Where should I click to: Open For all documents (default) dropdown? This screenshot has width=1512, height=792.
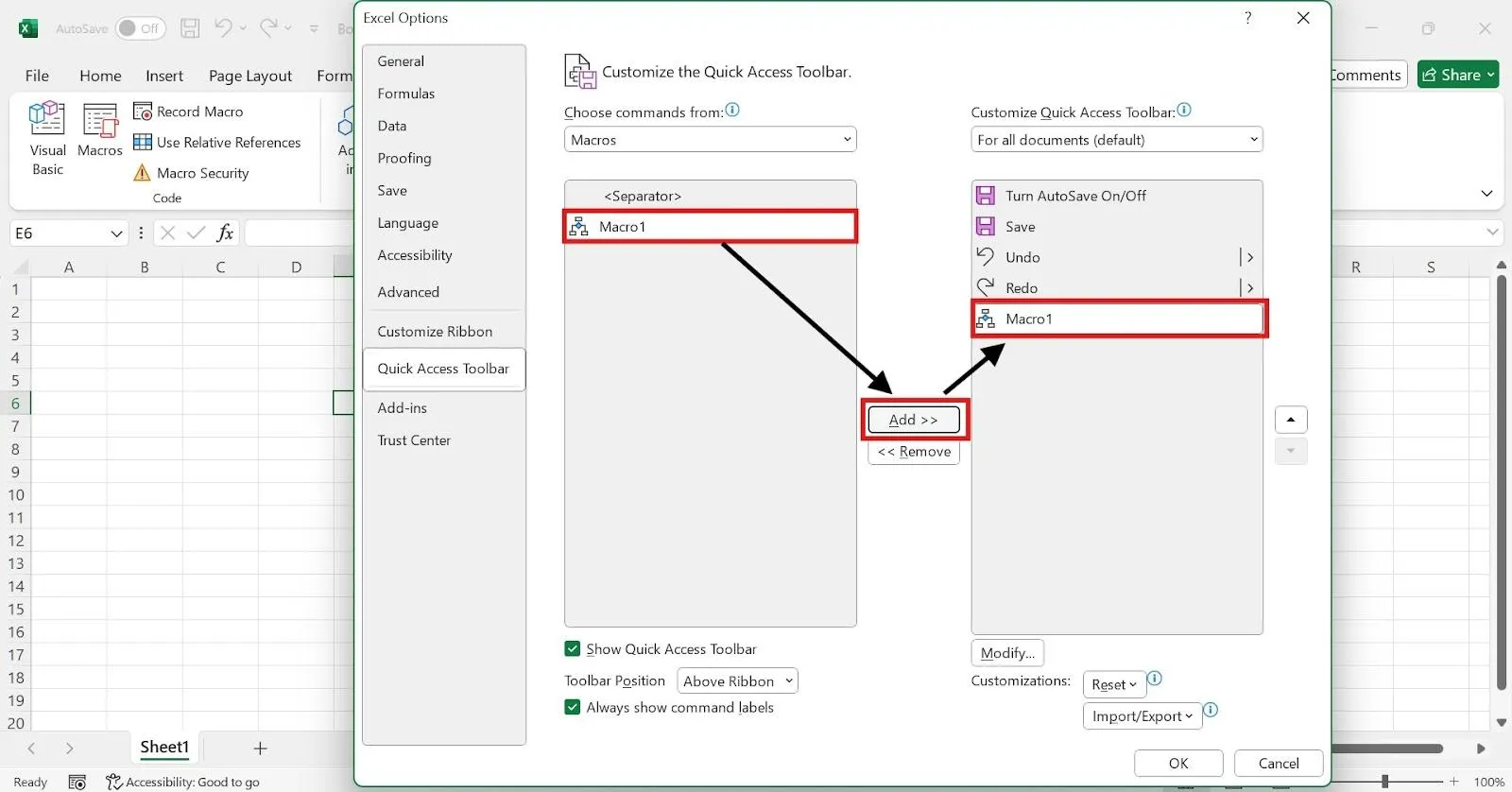[x=1117, y=140]
